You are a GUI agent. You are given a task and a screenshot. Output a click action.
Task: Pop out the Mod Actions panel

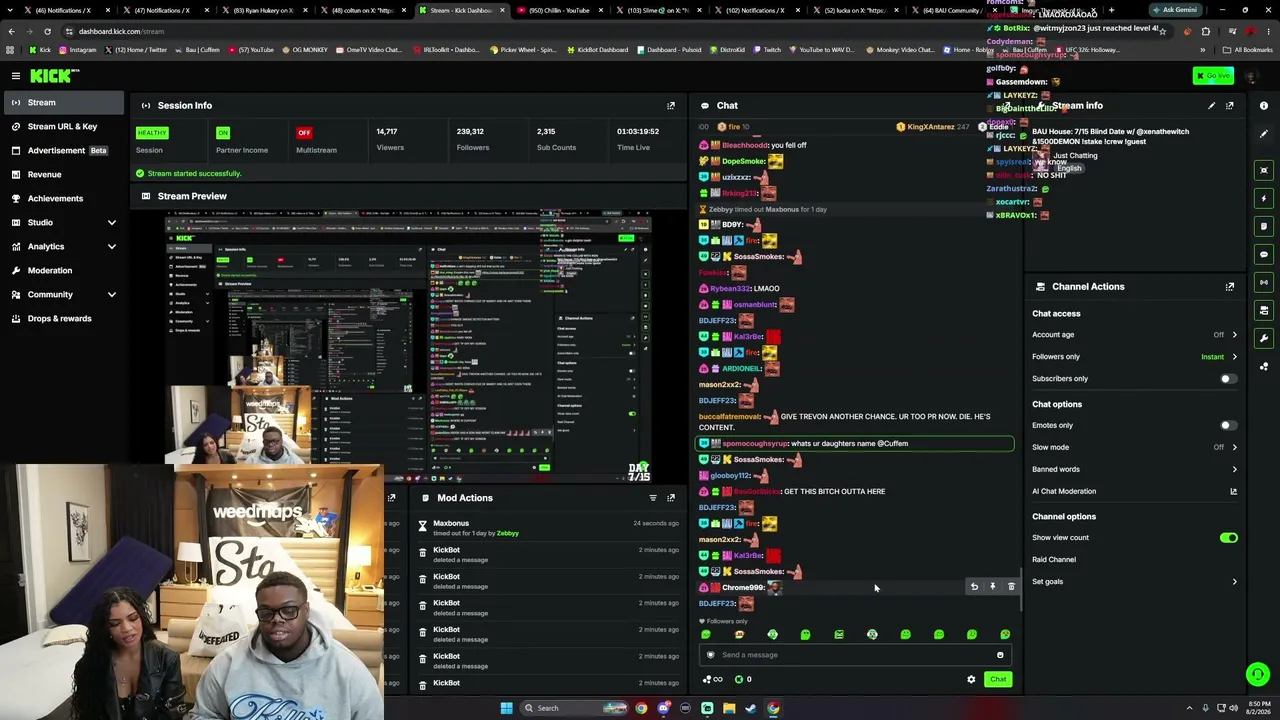click(671, 497)
